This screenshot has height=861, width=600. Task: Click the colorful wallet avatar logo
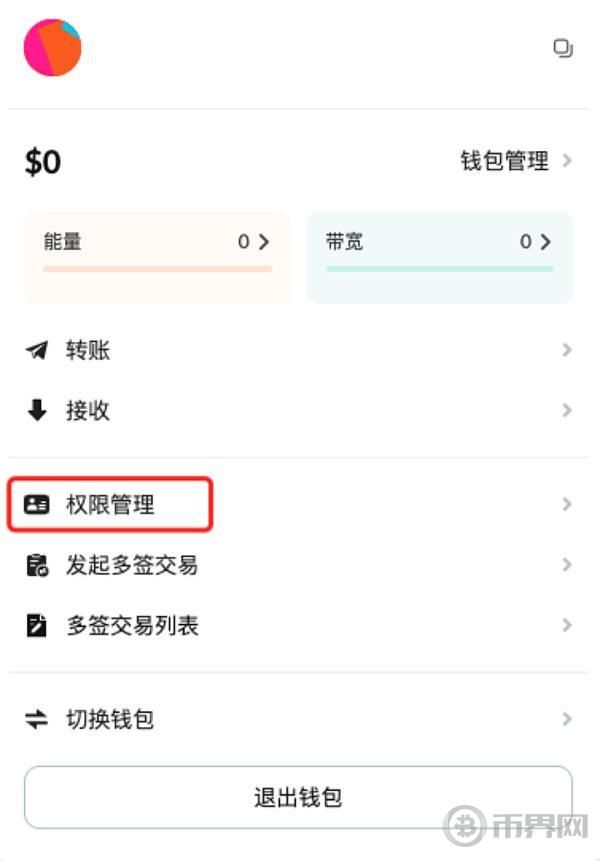pyautogui.click(x=54, y=47)
